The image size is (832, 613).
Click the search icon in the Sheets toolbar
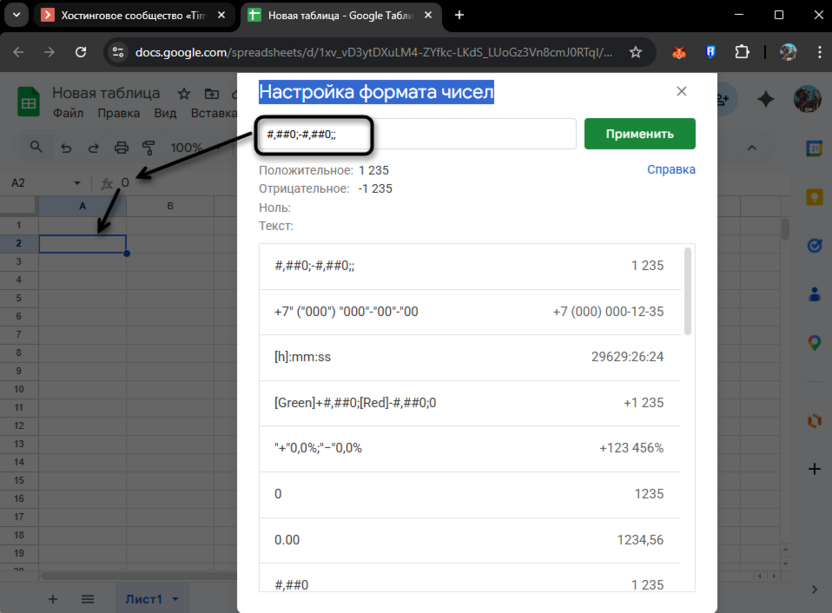(x=36, y=146)
